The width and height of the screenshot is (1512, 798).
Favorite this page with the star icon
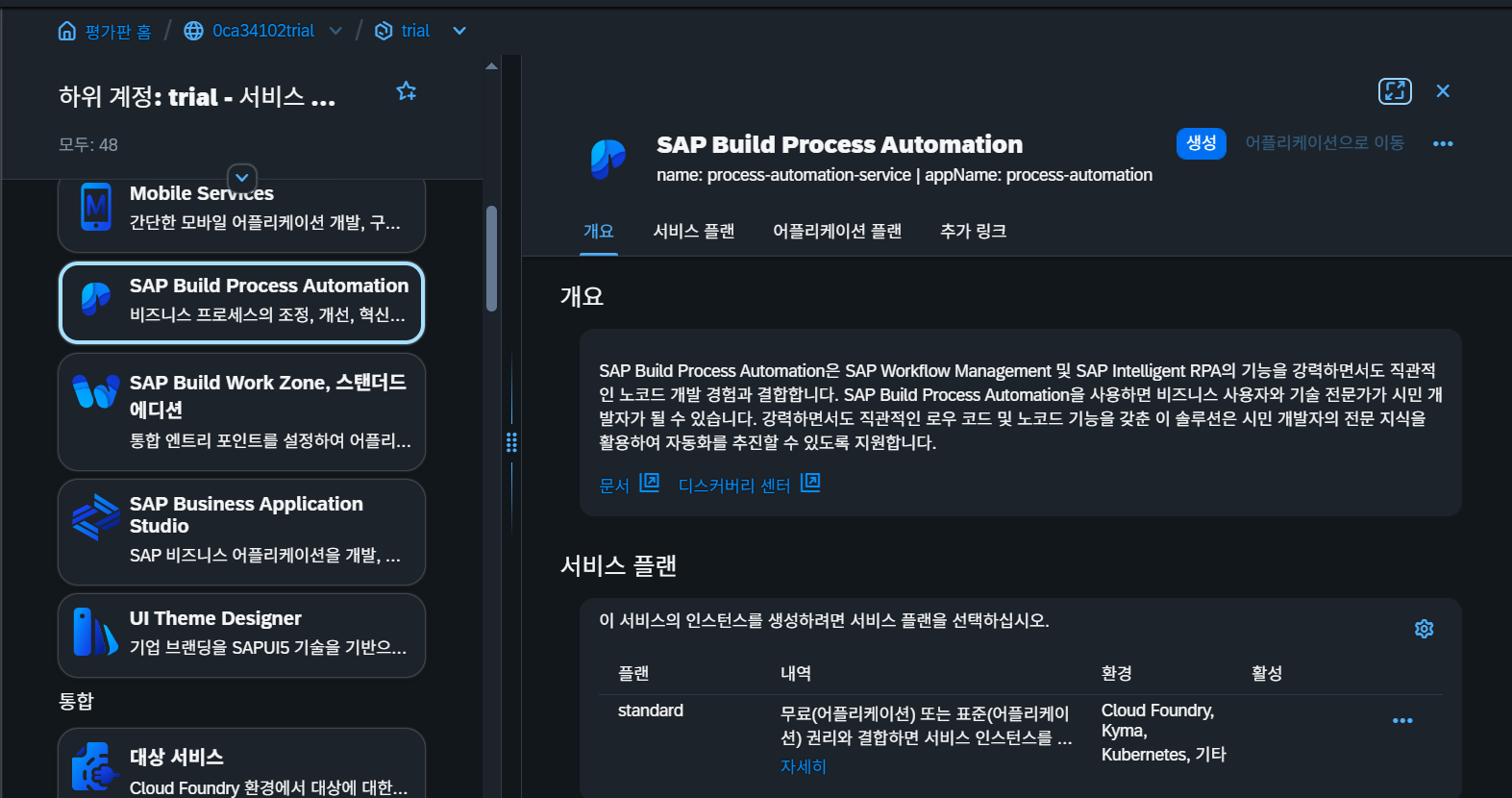(x=407, y=91)
